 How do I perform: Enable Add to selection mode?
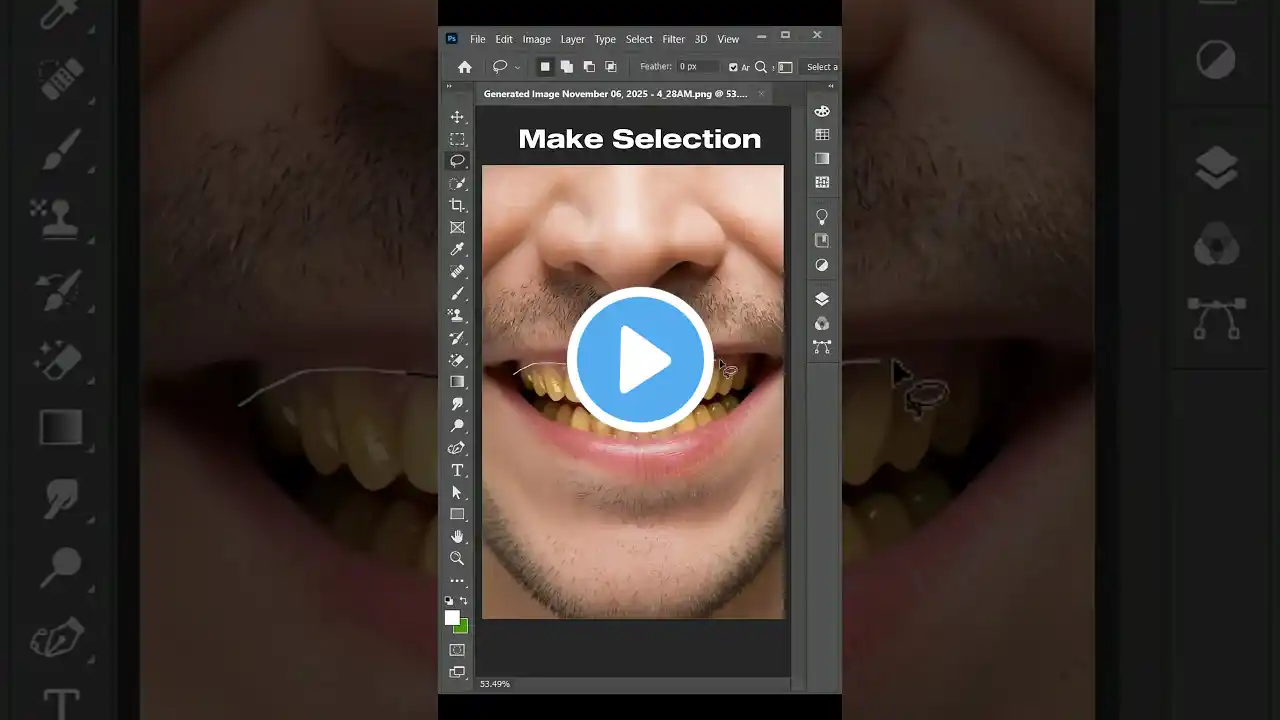point(566,67)
